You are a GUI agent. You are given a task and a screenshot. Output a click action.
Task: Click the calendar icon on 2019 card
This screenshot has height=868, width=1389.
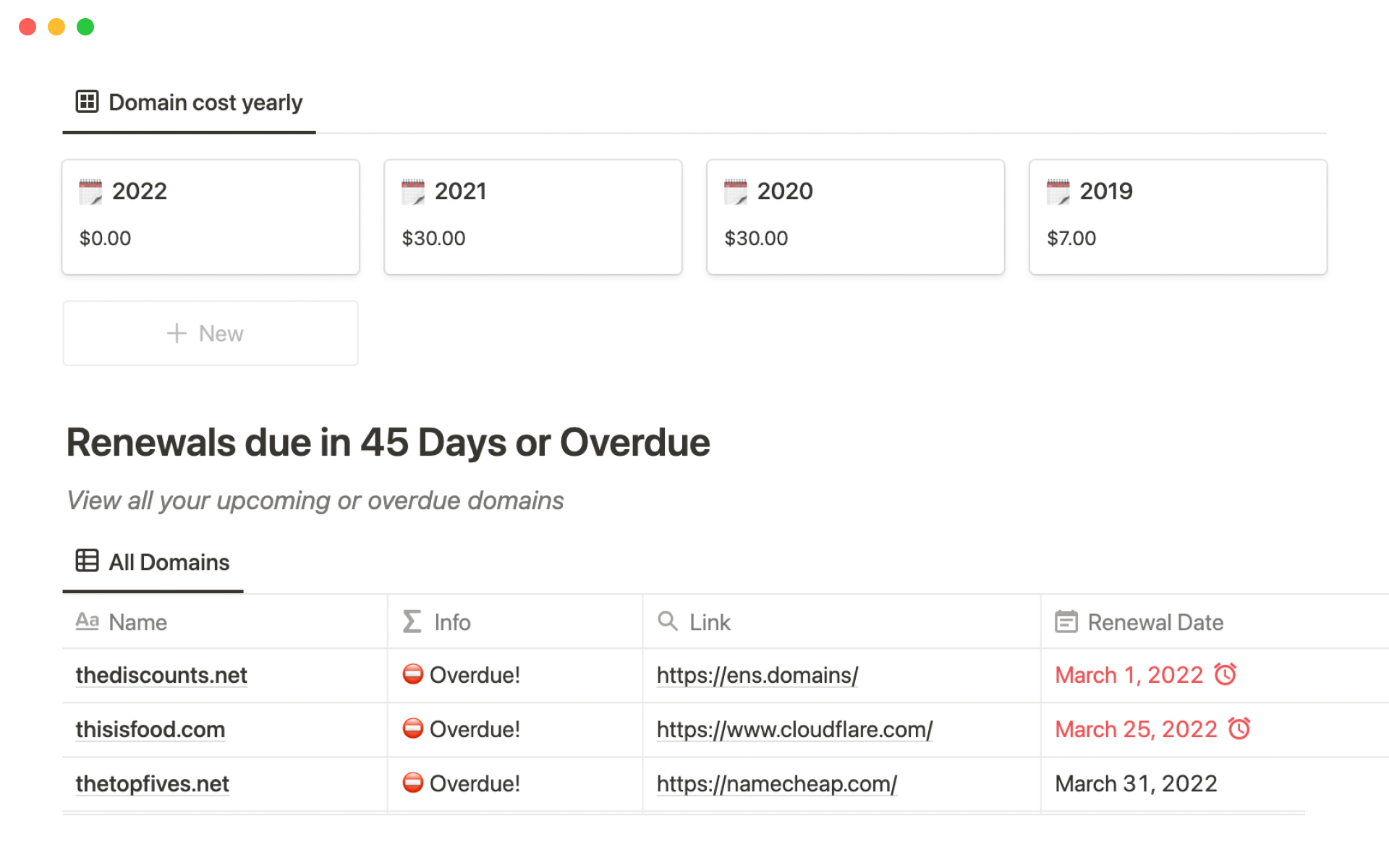pos(1058,192)
